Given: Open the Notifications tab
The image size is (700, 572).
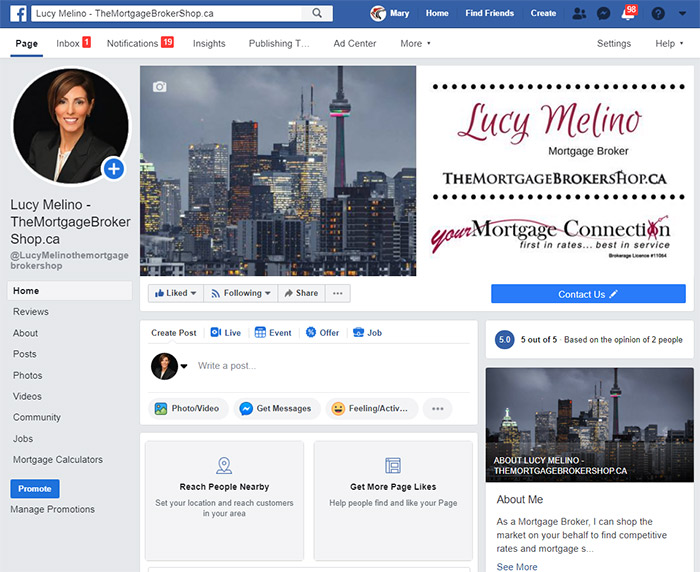Looking at the screenshot, I should (140, 43).
